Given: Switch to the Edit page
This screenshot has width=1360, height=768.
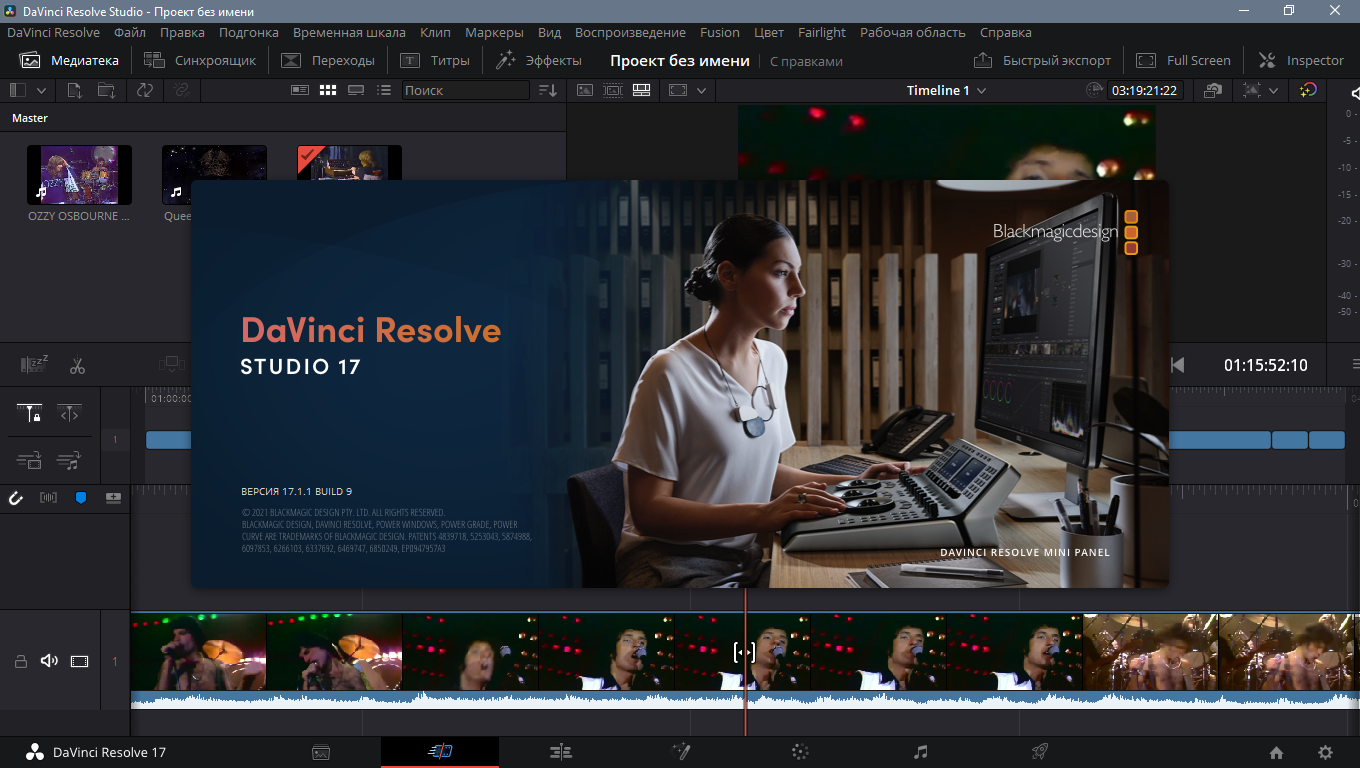Looking at the screenshot, I should tap(560, 752).
